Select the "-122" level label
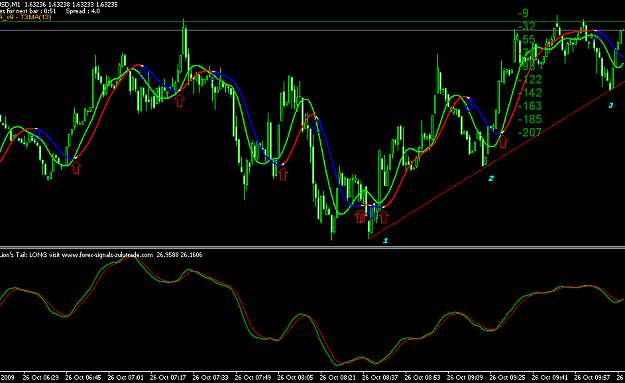 point(530,79)
